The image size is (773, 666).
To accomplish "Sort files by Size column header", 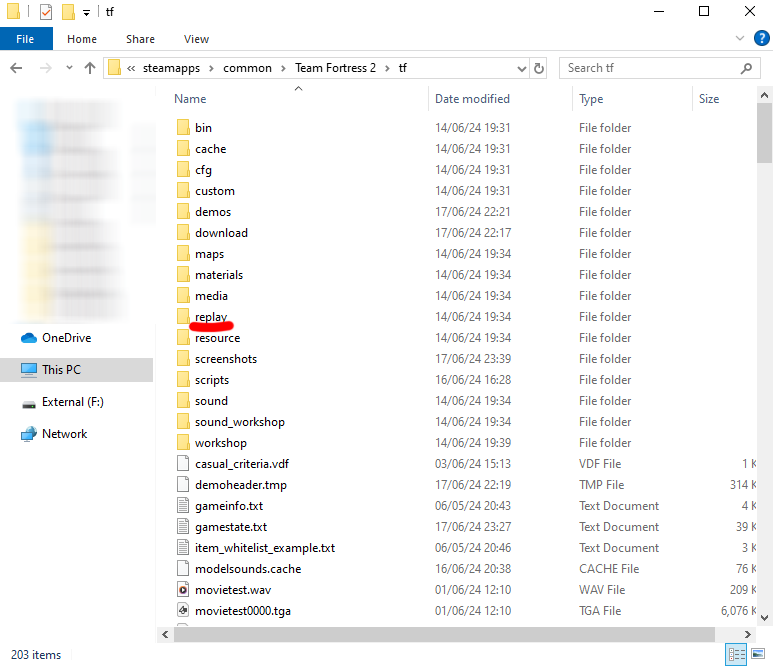I will pos(708,99).
